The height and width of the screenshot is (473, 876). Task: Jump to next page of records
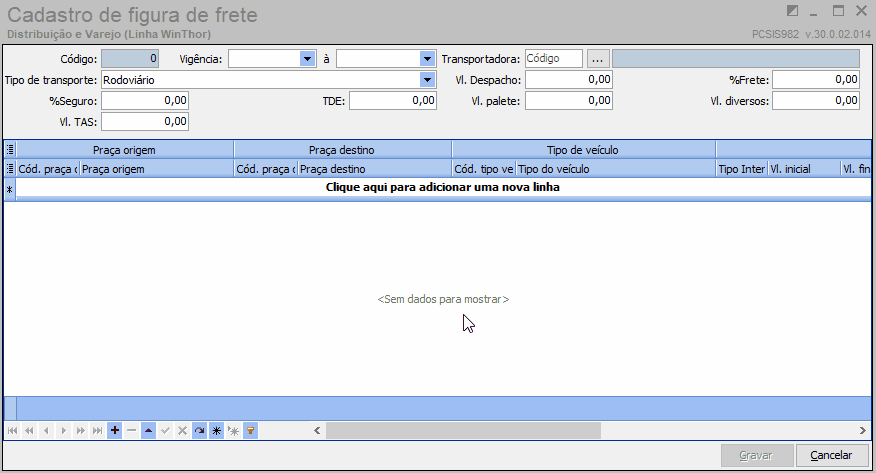click(x=80, y=431)
